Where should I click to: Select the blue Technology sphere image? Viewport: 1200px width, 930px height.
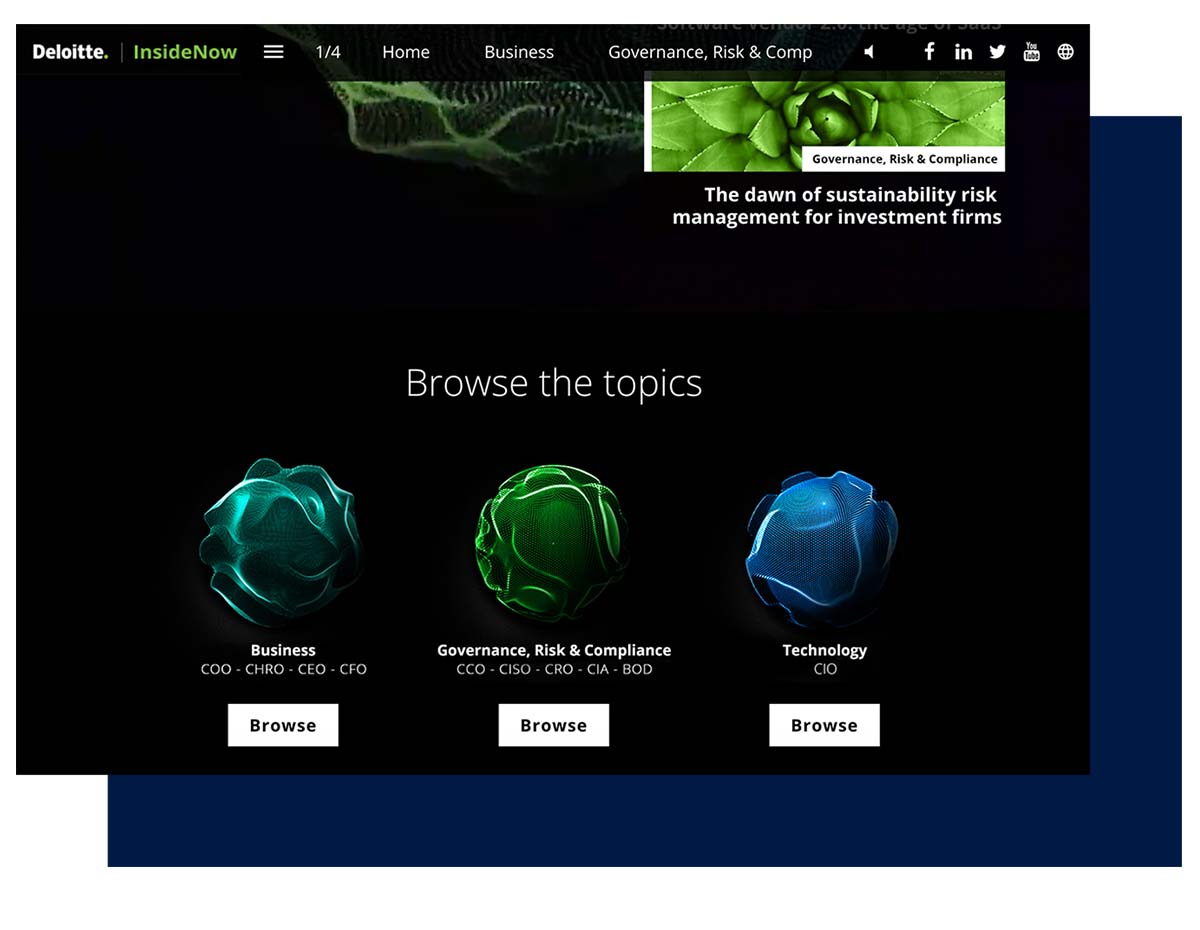coord(822,542)
